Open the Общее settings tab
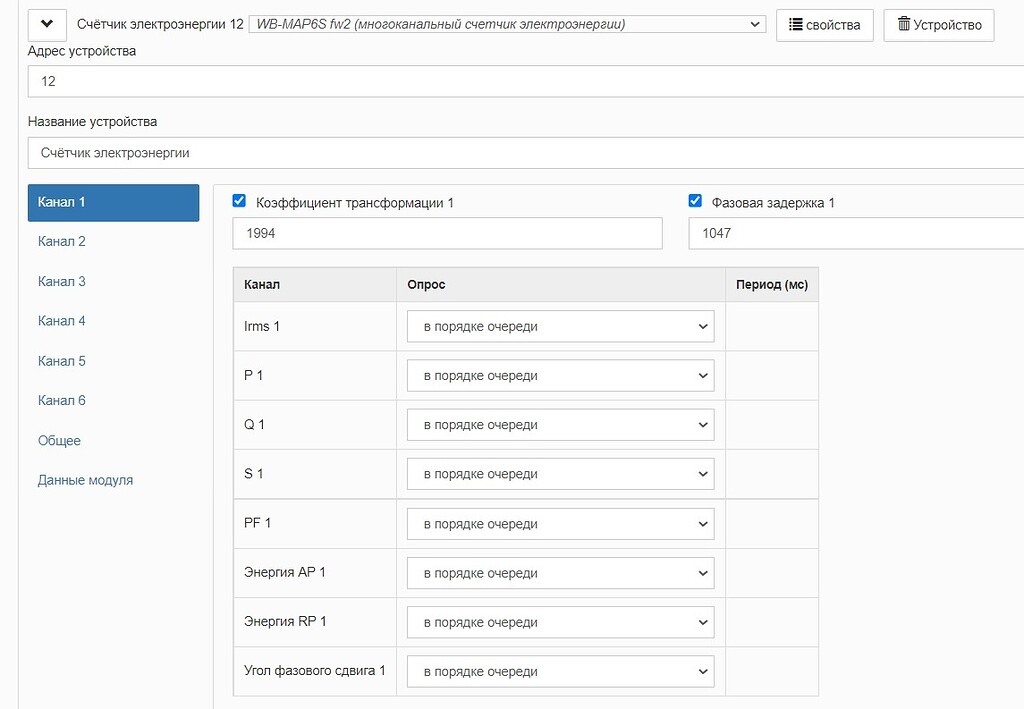Image resolution: width=1024 pixels, height=709 pixels. coord(59,440)
